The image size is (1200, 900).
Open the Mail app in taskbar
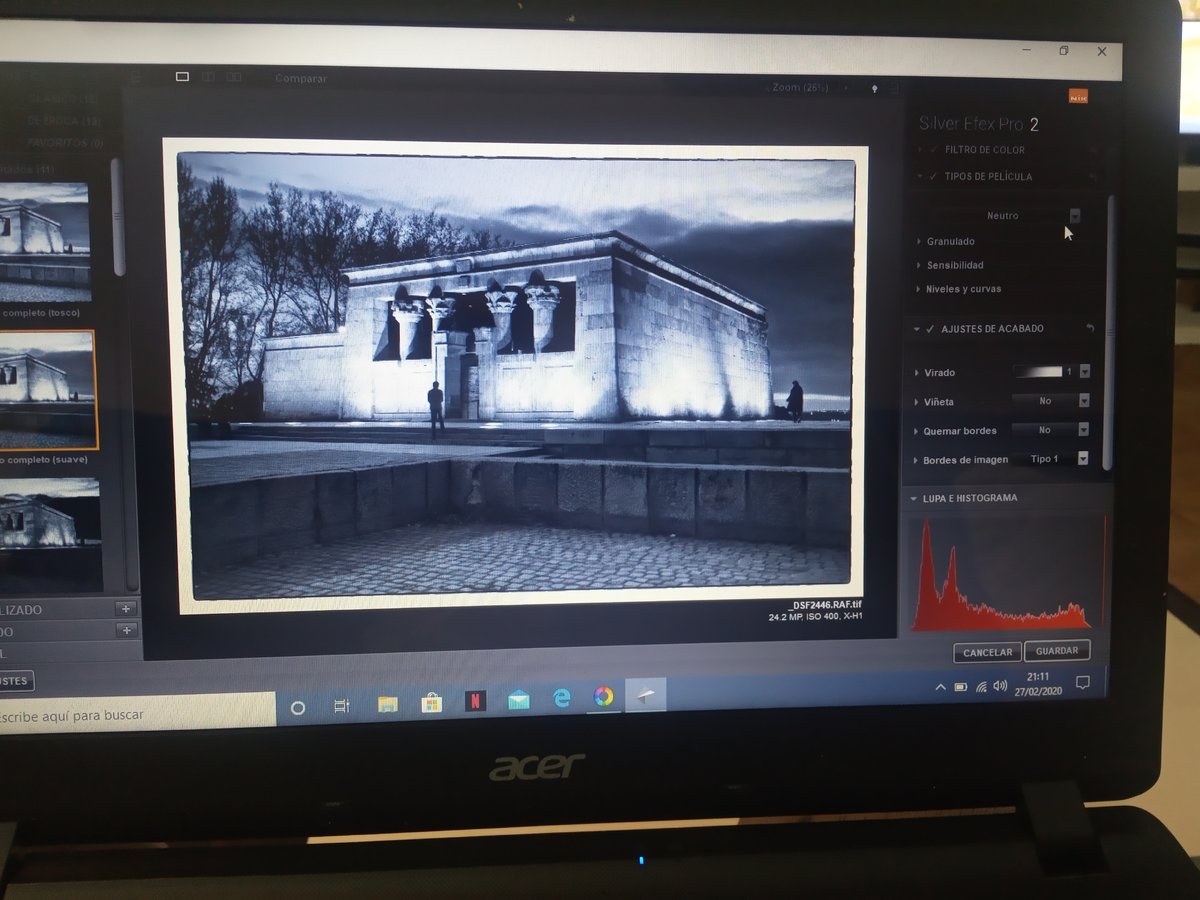coord(518,700)
